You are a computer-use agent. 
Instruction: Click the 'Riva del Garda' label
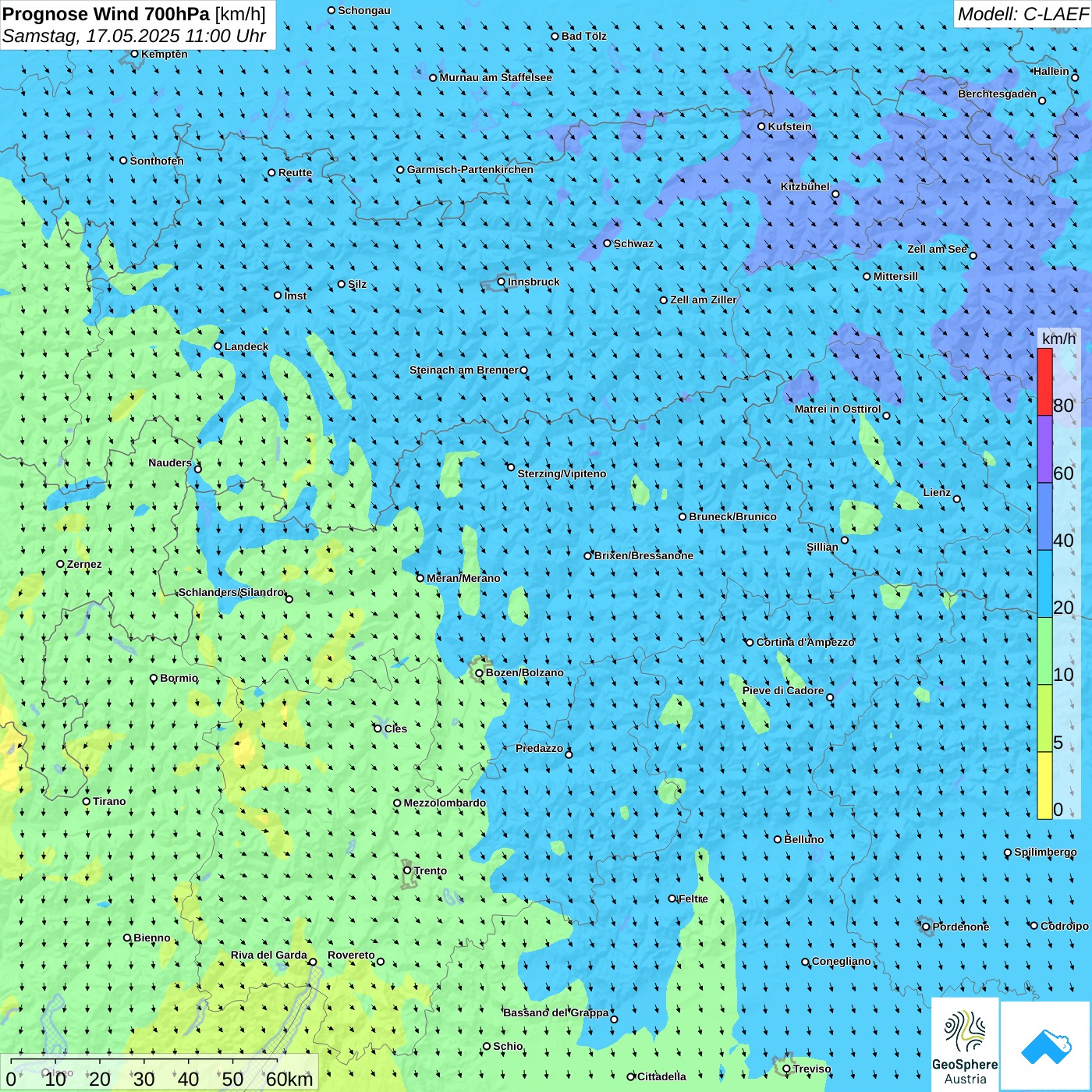click(x=269, y=955)
